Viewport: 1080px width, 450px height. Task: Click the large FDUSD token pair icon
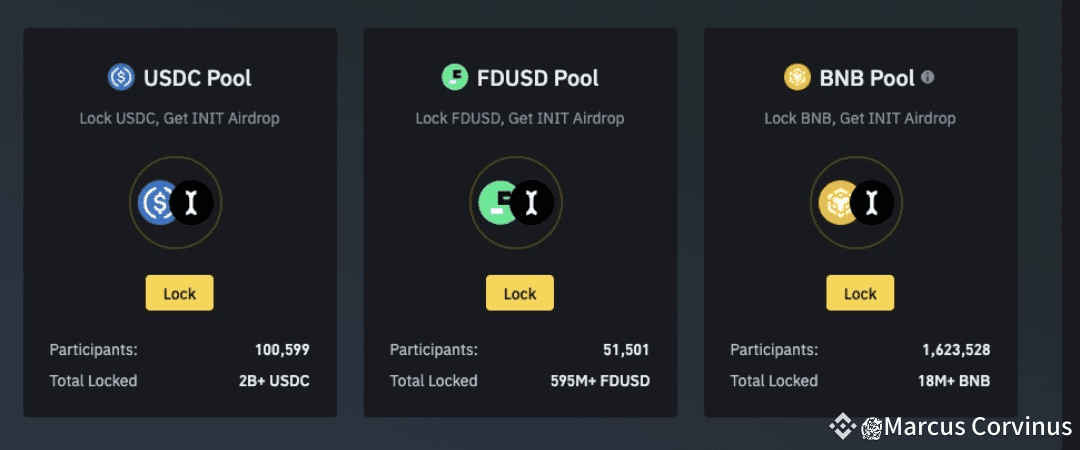(x=516, y=203)
